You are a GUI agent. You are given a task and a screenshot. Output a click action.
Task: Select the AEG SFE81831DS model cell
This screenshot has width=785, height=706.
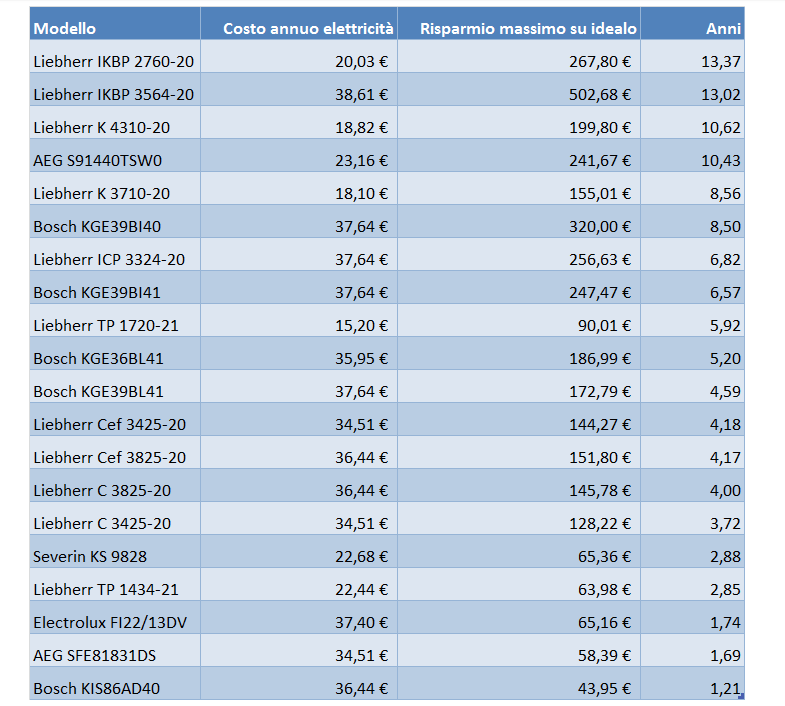(114, 655)
